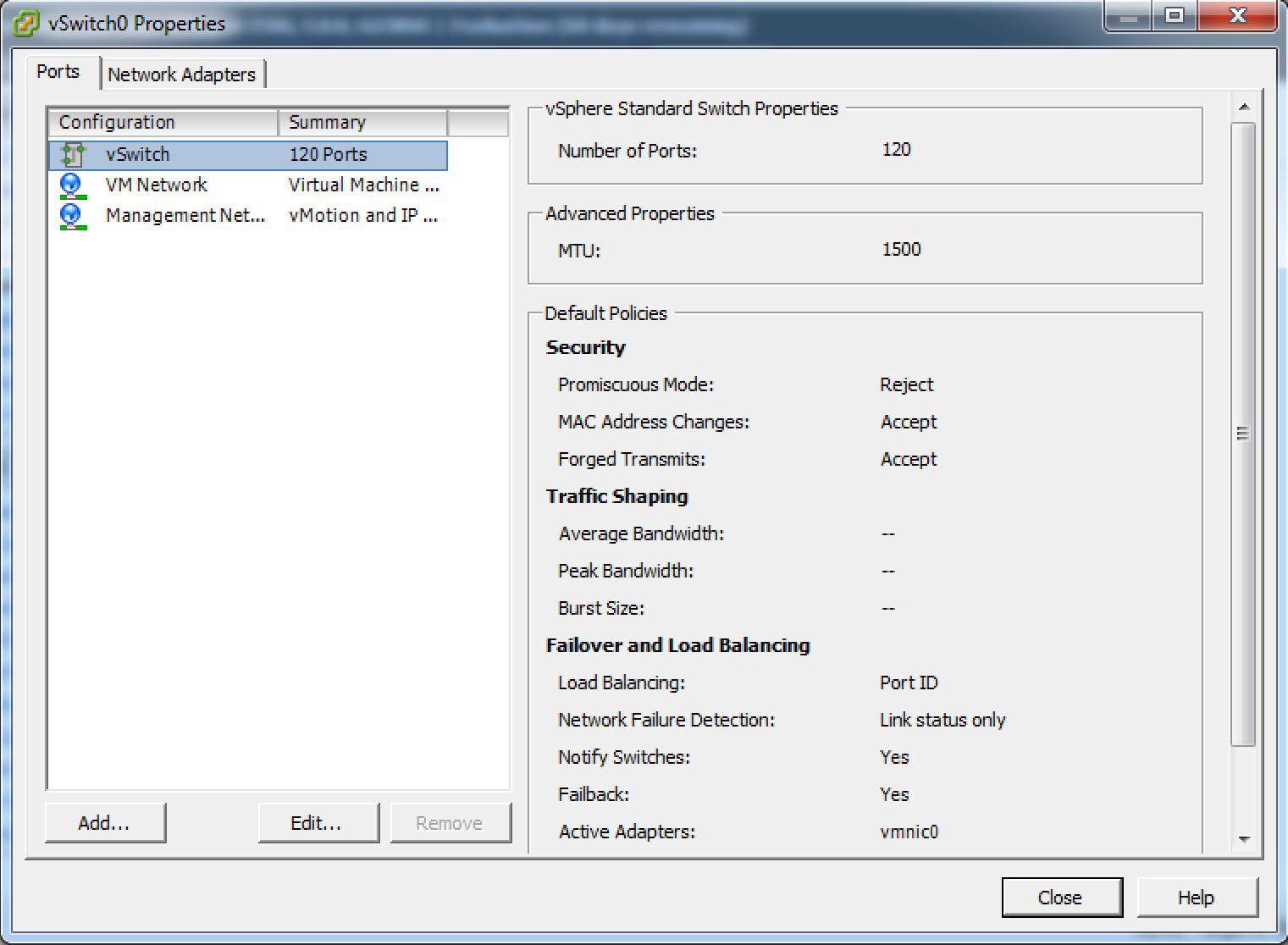Click the 'Virtual Machine ...' summary cell

point(364,185)
